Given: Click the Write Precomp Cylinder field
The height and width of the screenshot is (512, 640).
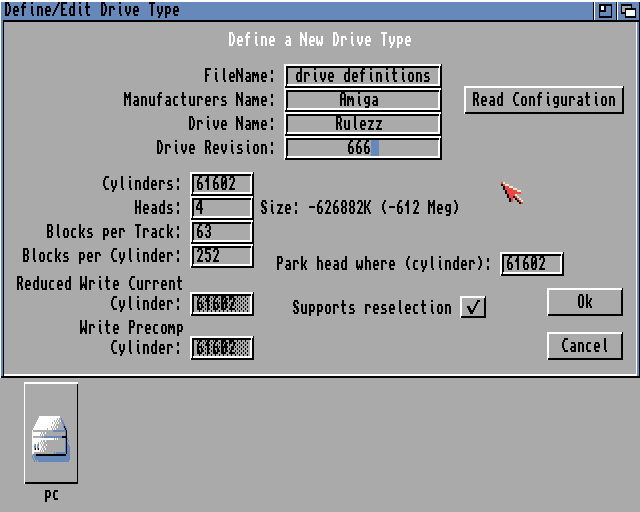Looking at the screenshot, I should [221, 348].
